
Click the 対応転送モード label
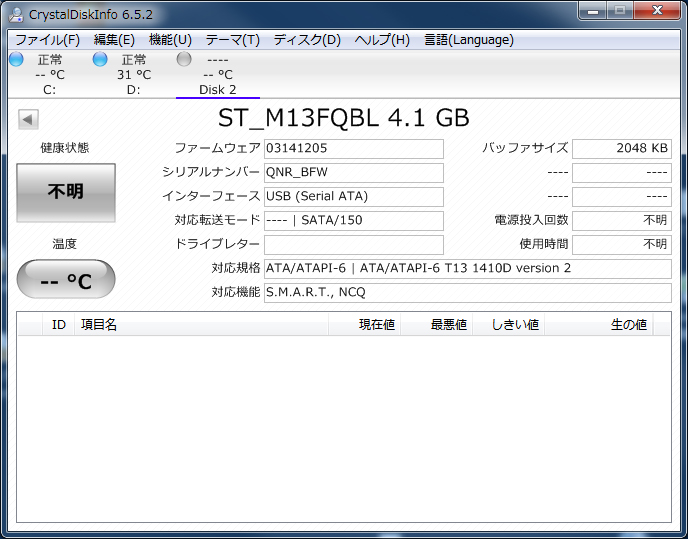tap(218, 220)
